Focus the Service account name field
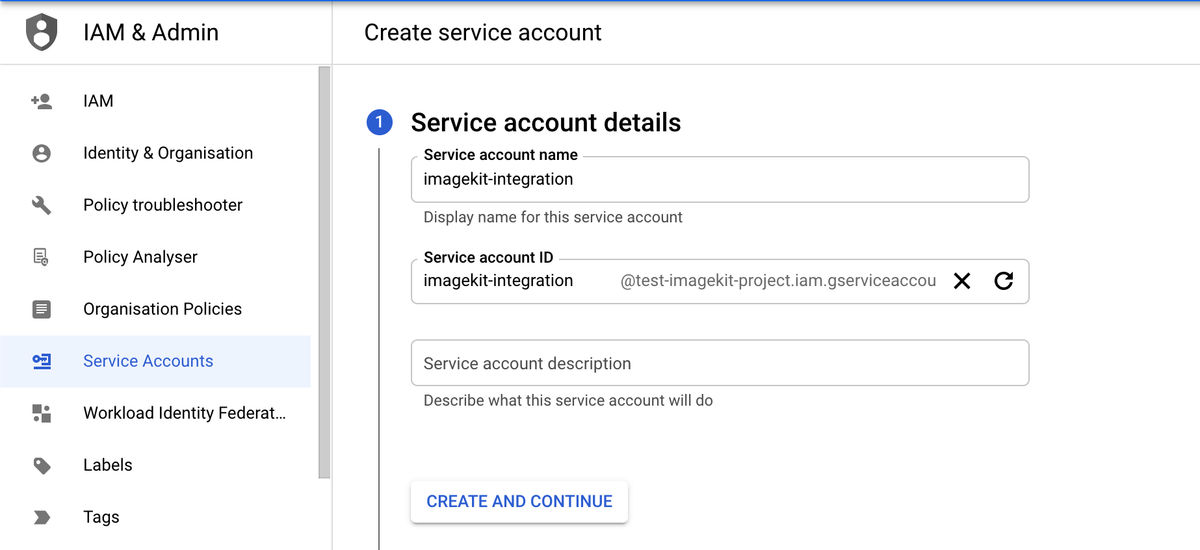The image size is (1200, 550). pos(719,180)
